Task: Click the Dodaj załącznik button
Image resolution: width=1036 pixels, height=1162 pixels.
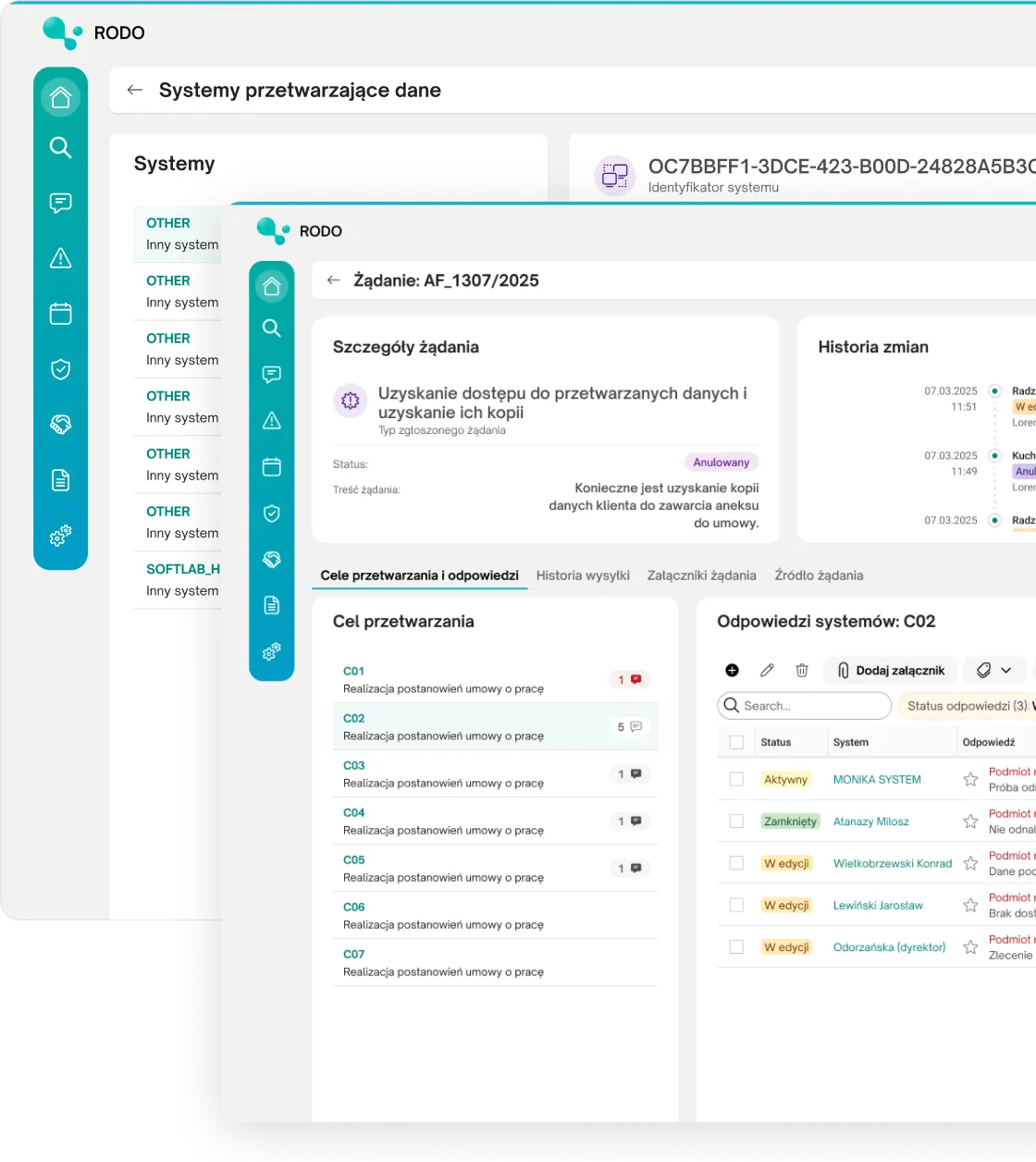Action: click(890, 671)
